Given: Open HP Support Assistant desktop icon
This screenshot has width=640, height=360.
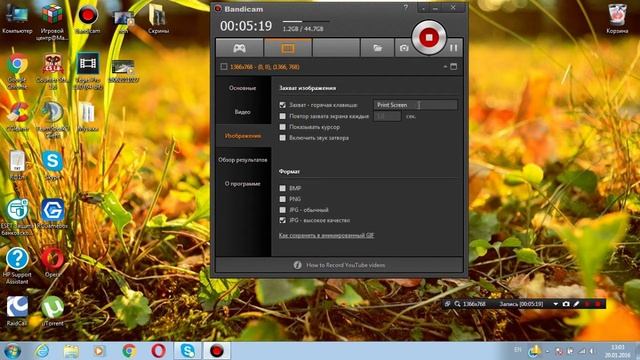Looking at the screenshot, I should pyautogui.click(x=17, y=265).
